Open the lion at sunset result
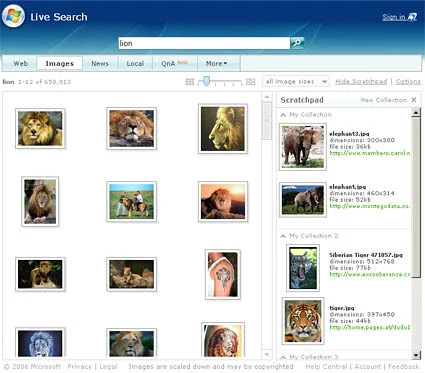 tap(223, 201)
